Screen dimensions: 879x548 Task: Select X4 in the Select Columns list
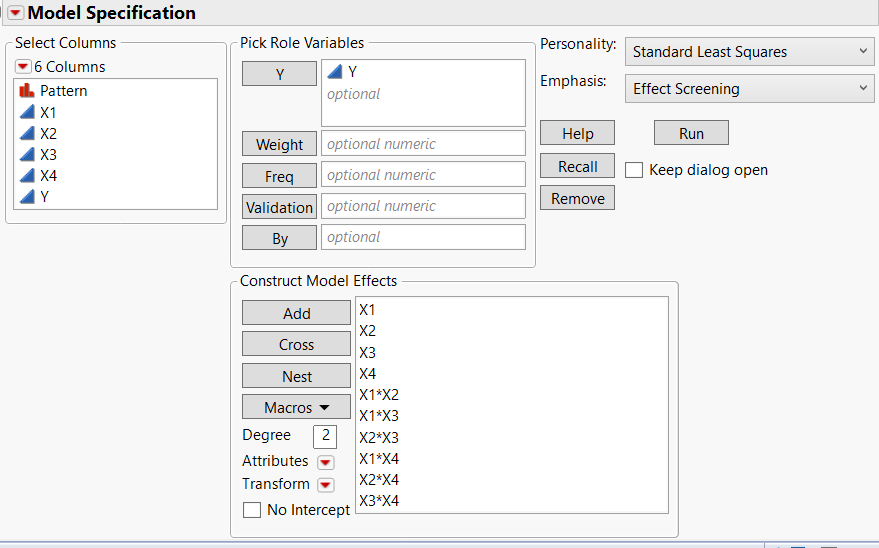point(48,175)
